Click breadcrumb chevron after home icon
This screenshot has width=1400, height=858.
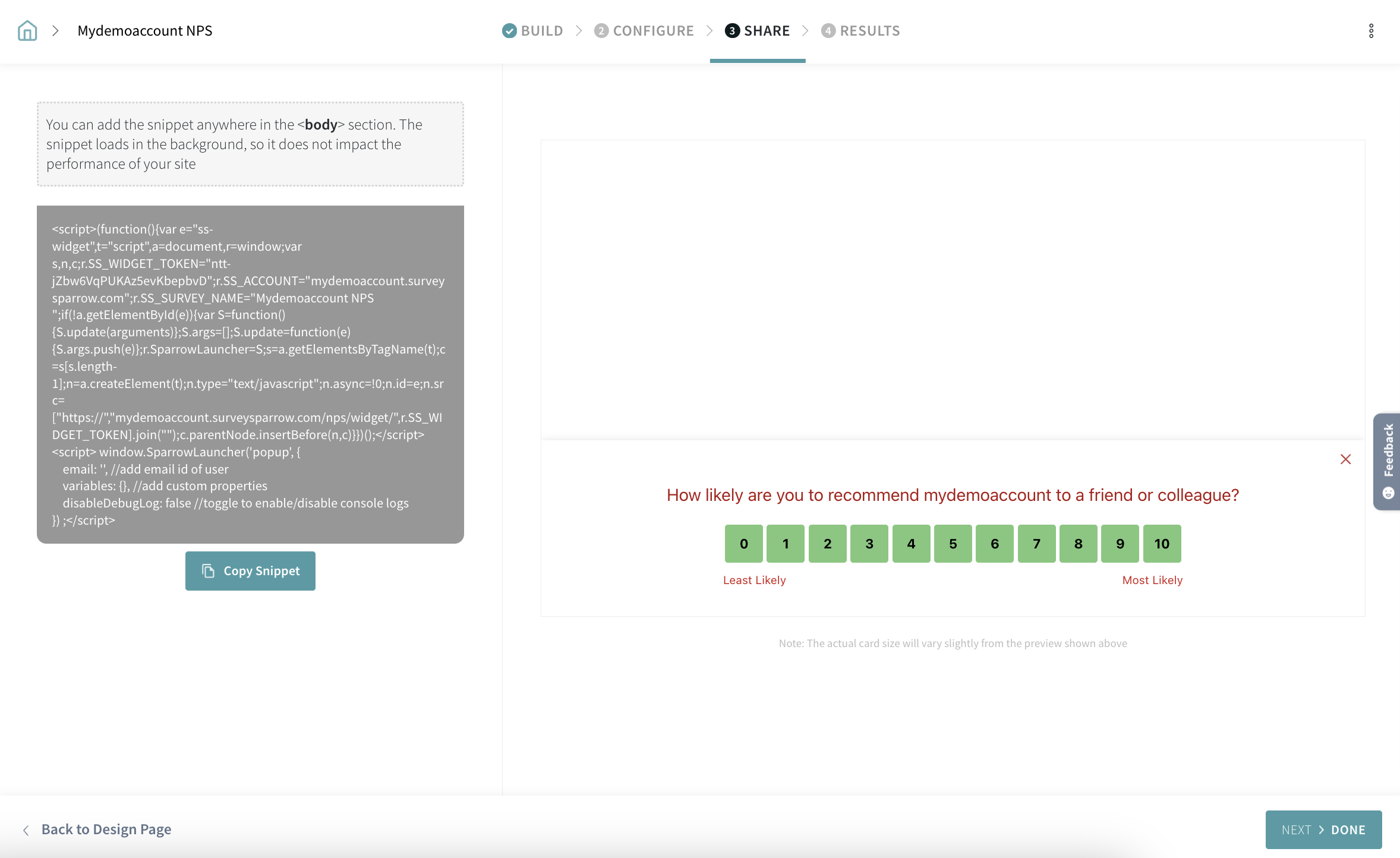55,31
